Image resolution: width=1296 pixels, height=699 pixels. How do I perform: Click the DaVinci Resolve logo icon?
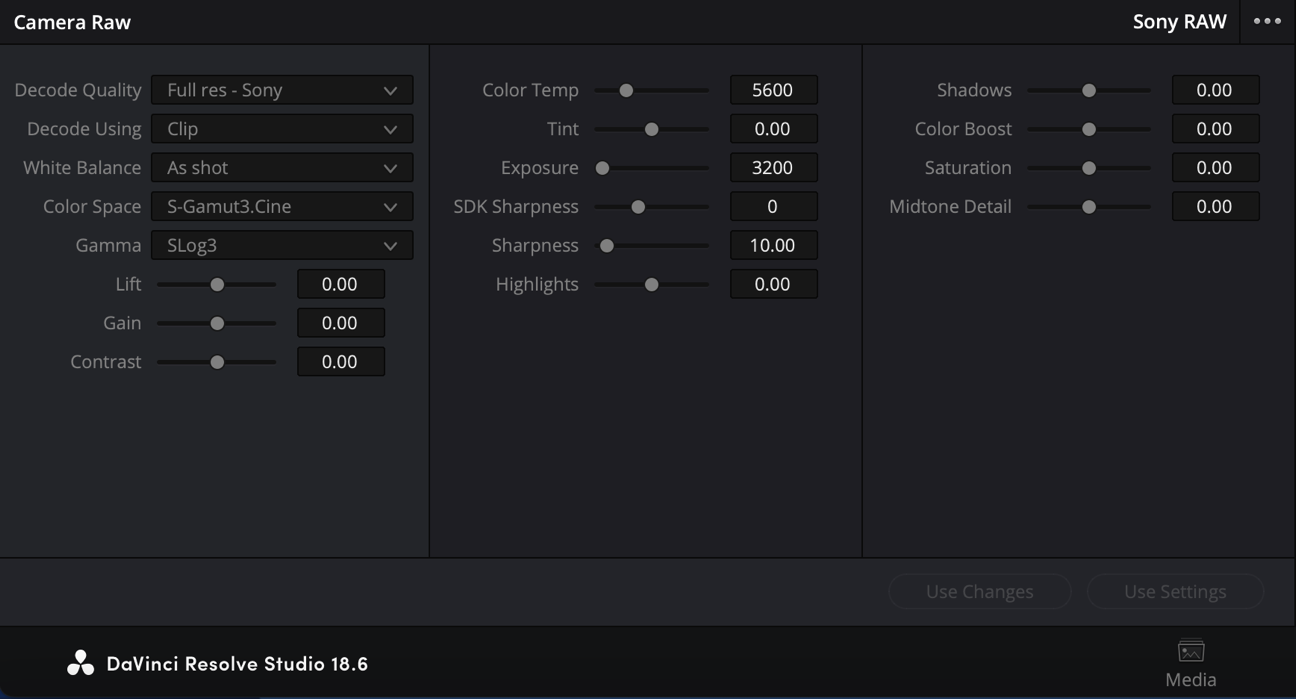pyautogui.click(x=81, y=663)
